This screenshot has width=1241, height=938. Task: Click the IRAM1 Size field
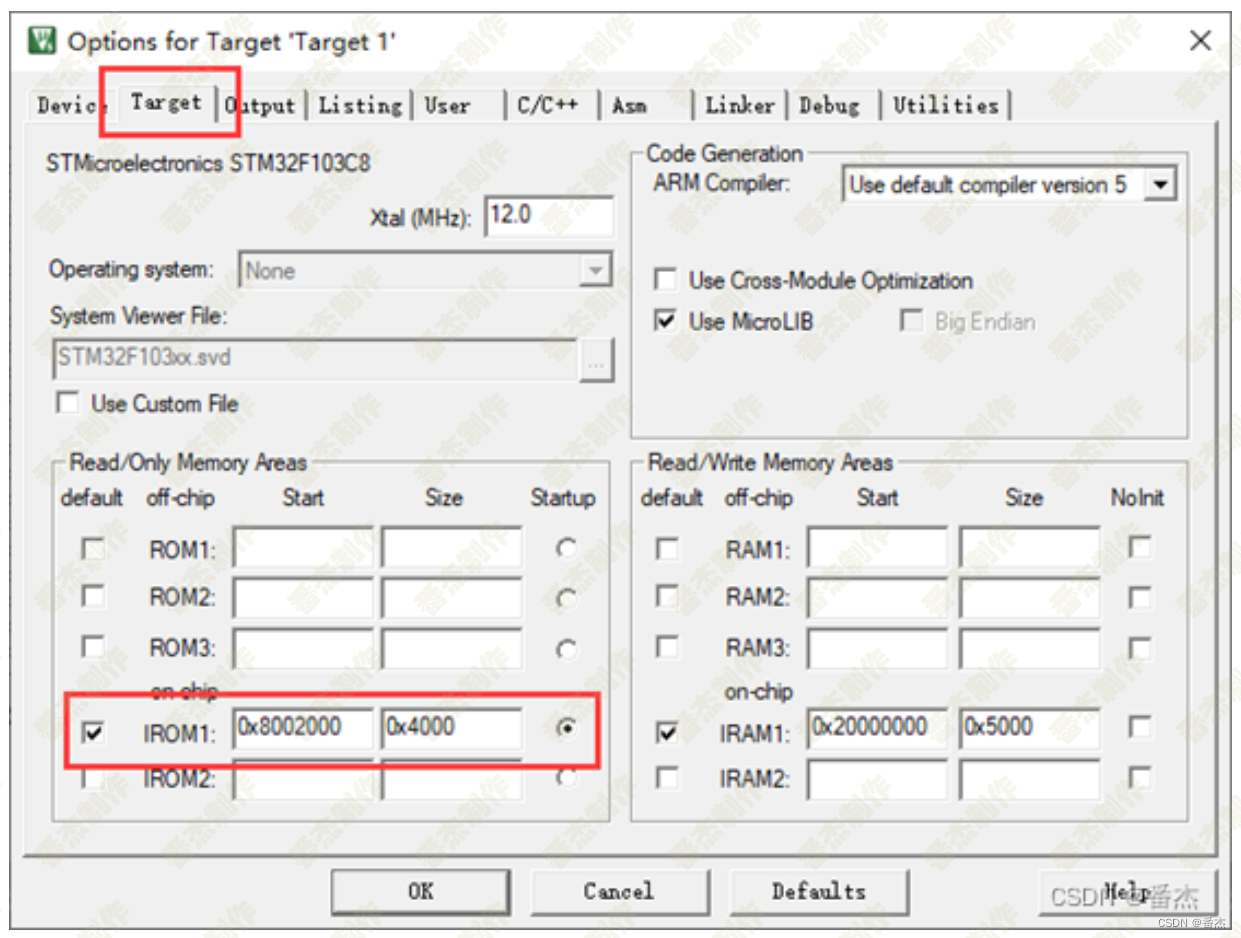(x=1029, y=730)
